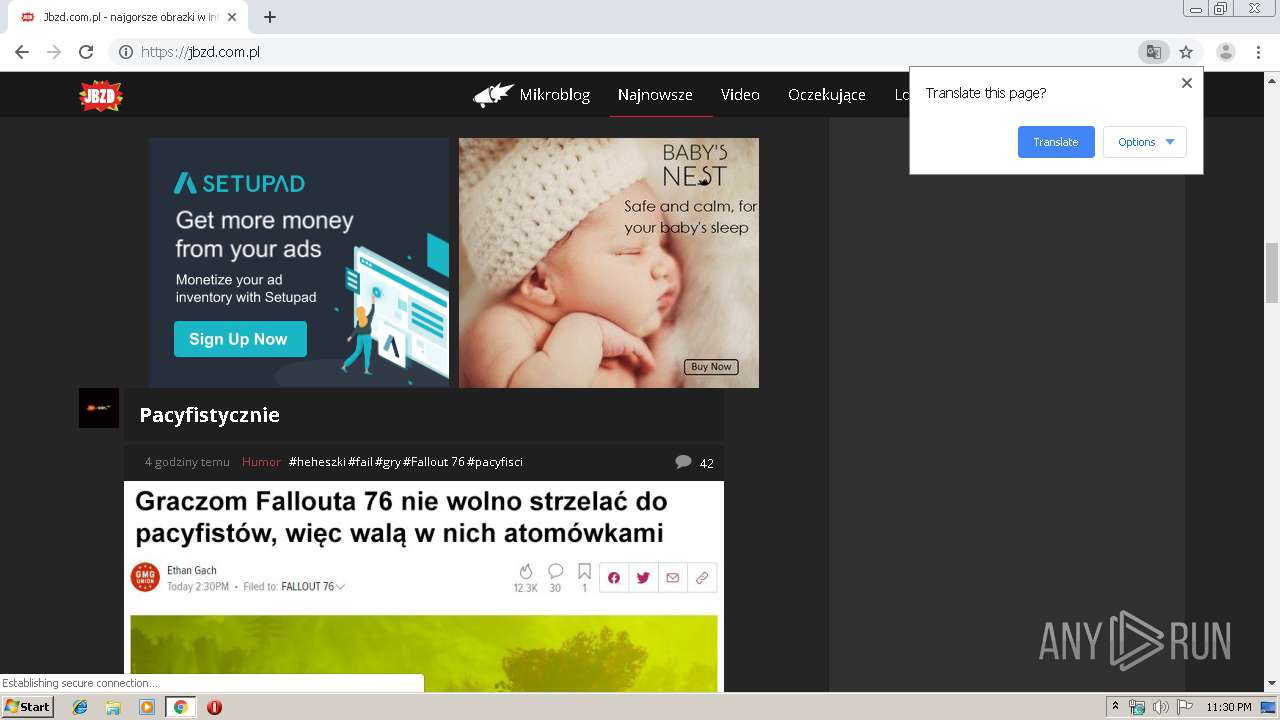This screenshot has width=1280, height=720.
Task: Share the article via the Twitter icon
Action: click(x=643, y=577)
